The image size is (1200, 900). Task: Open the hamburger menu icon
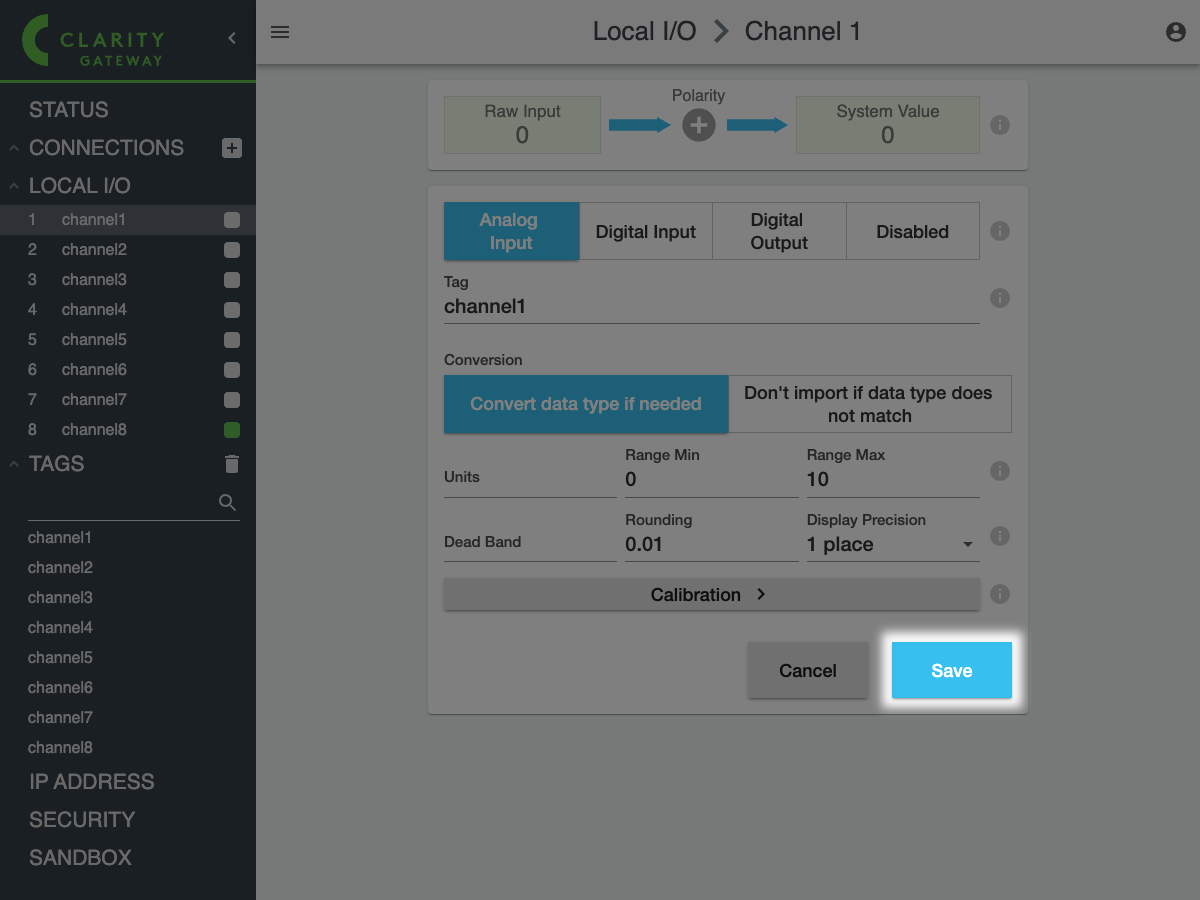click(x=280, y=32)
